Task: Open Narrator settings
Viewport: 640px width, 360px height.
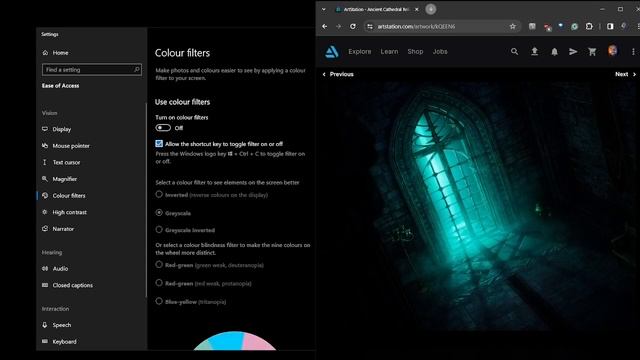Action: pos(58,229)
